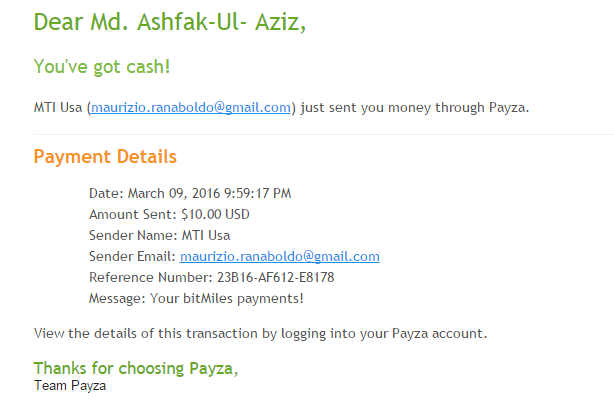Screen dimensions: 614x414
Task: Click the "Sender Email:" label text
Action: click(132, 256)
